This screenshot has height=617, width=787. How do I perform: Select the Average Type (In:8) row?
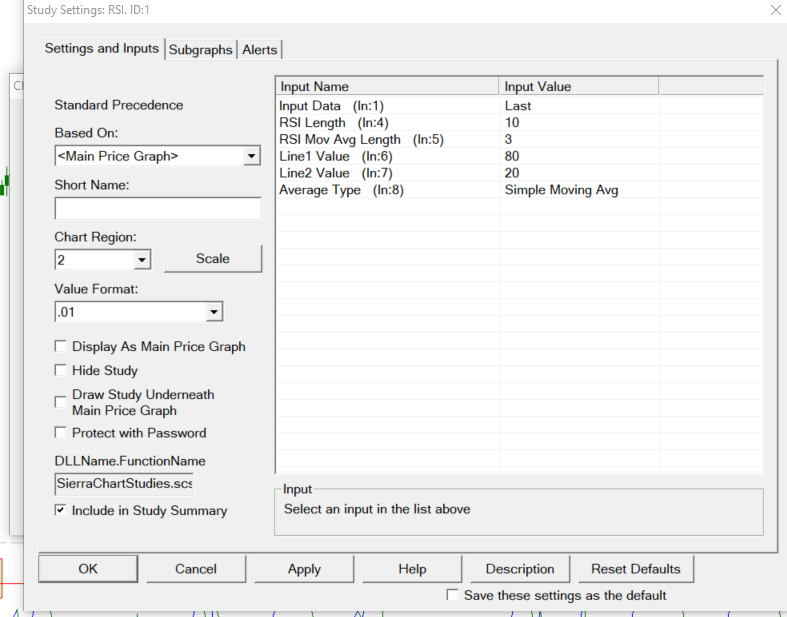click(x=519, y=190)
